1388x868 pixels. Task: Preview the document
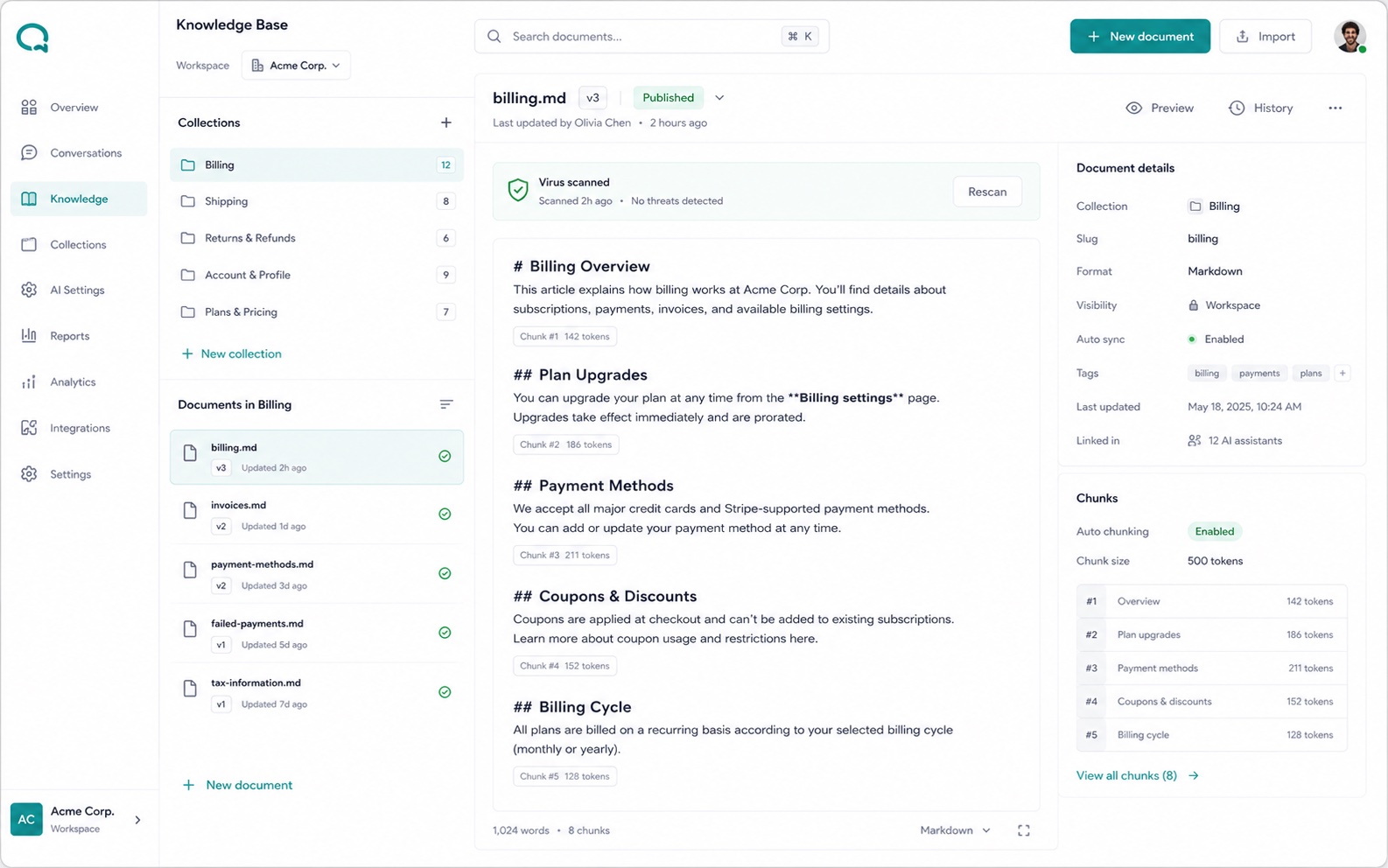click(1160, 108)
